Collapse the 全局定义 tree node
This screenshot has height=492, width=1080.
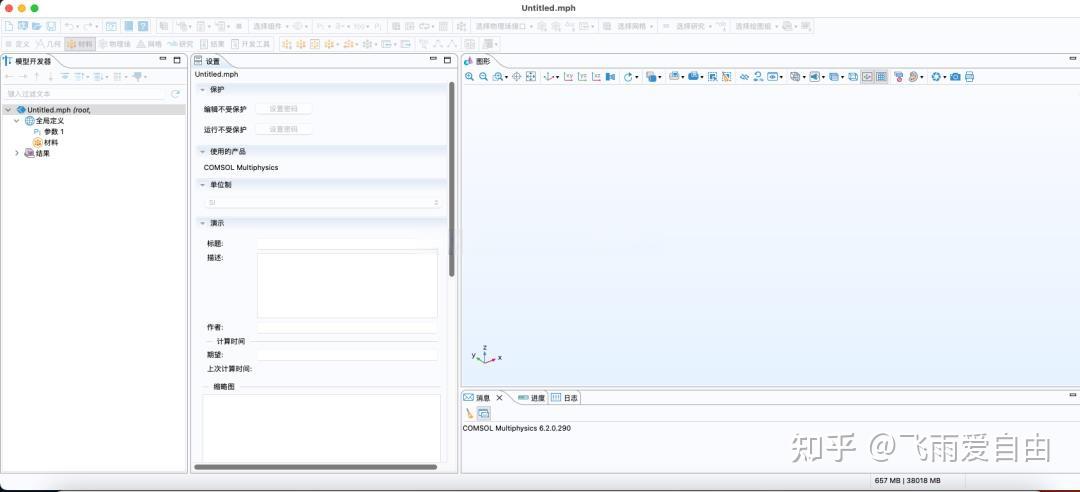[16, 121]
